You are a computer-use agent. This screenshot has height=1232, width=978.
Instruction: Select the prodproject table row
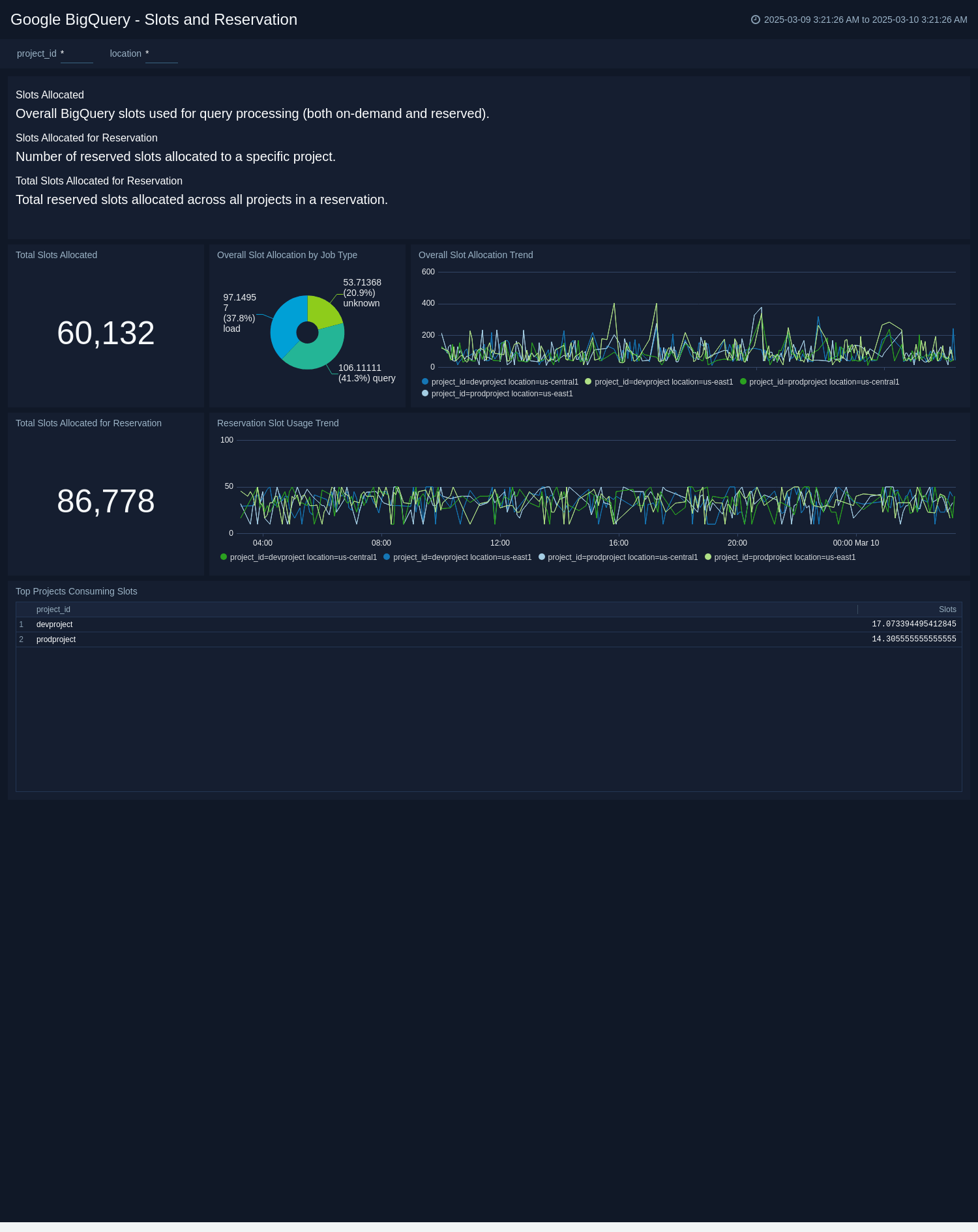[56, 639]
